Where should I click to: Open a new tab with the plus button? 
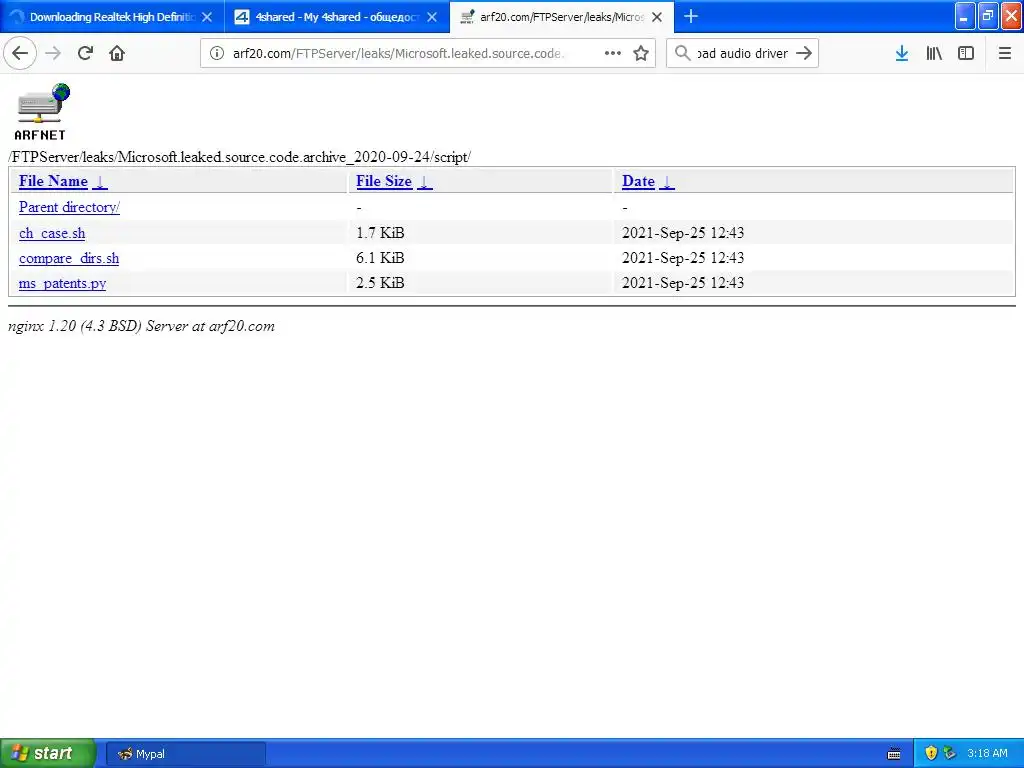690,17
